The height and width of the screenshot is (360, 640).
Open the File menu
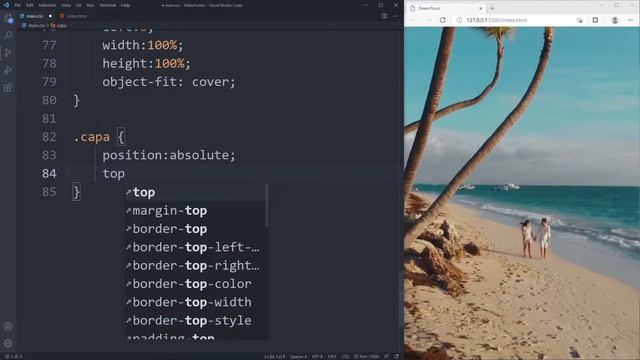[x=18, y=5]
